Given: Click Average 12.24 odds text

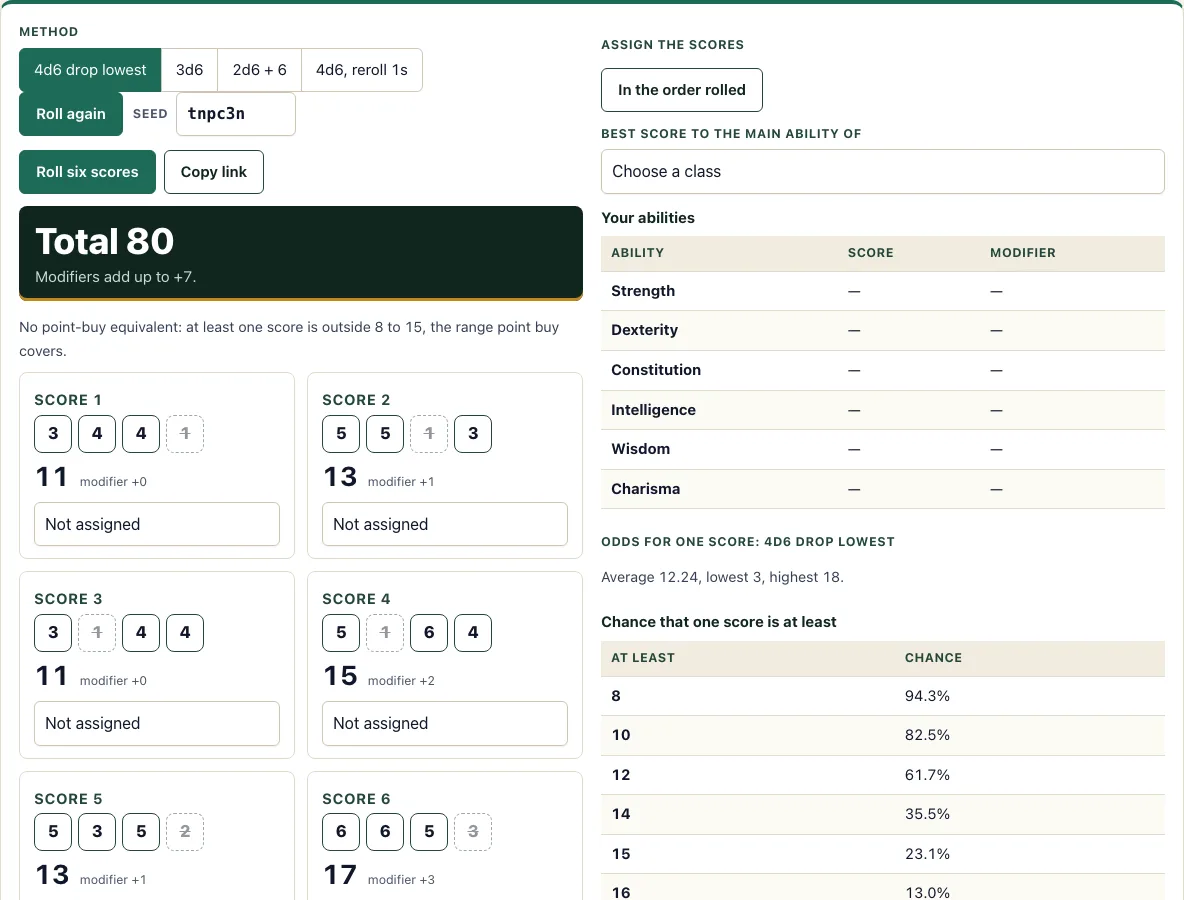Looking at the screenshot, I should point(723,578).
